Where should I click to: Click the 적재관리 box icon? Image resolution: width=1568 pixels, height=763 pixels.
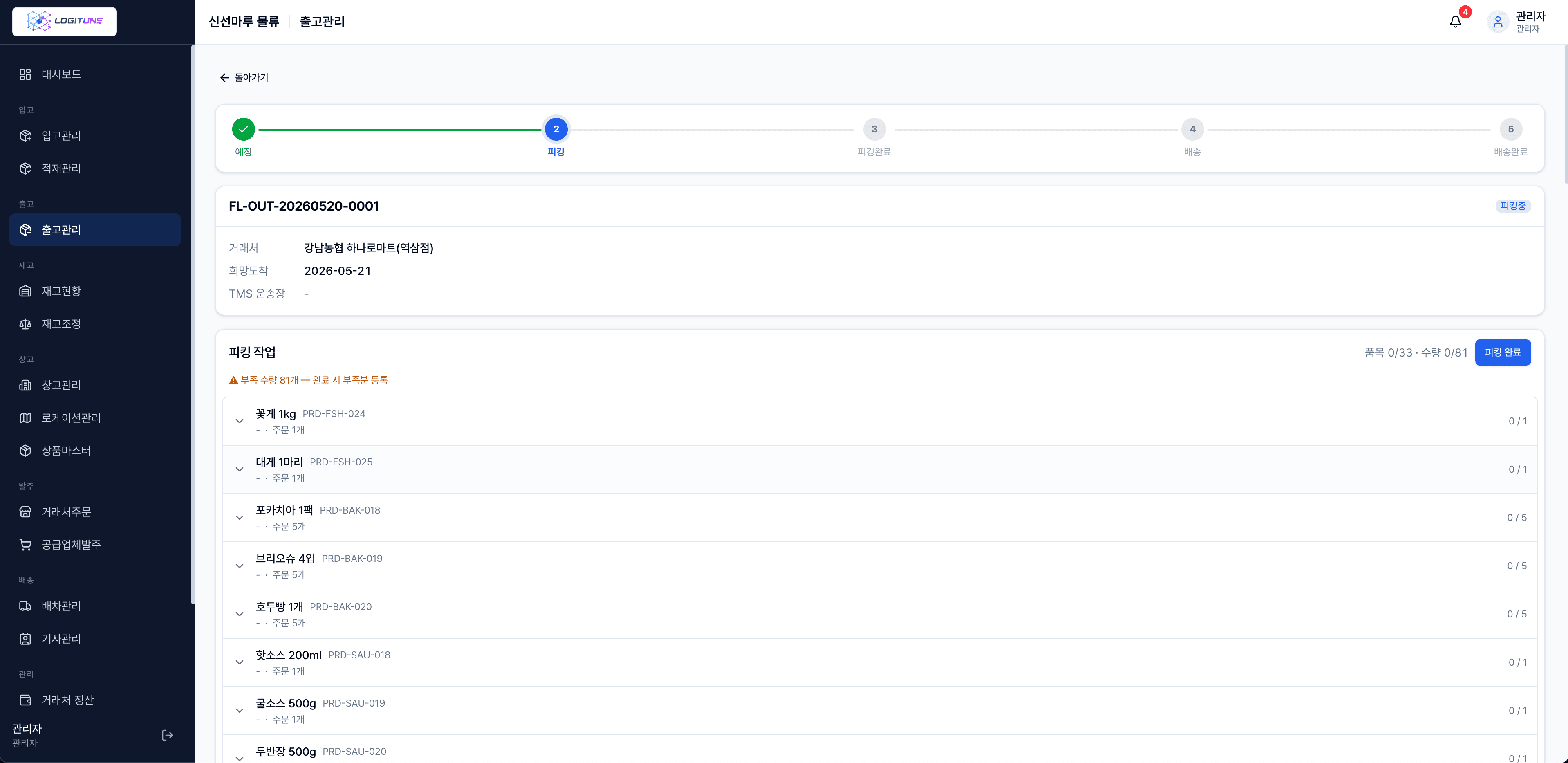[25, 169]
